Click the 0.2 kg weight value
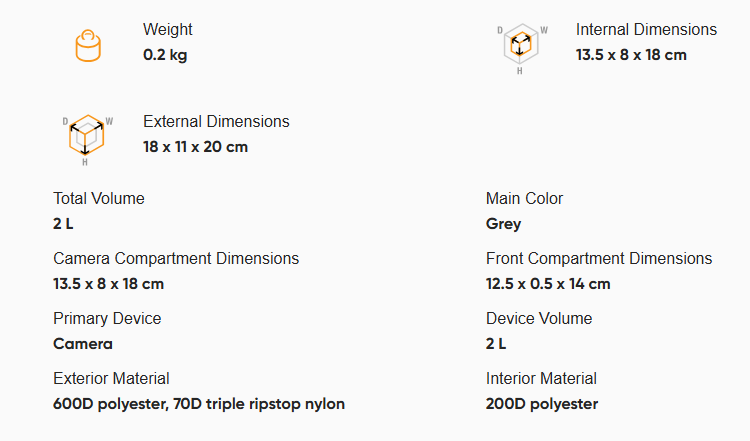The width and height of the screenshot is (750, 441). coord(165,55)
